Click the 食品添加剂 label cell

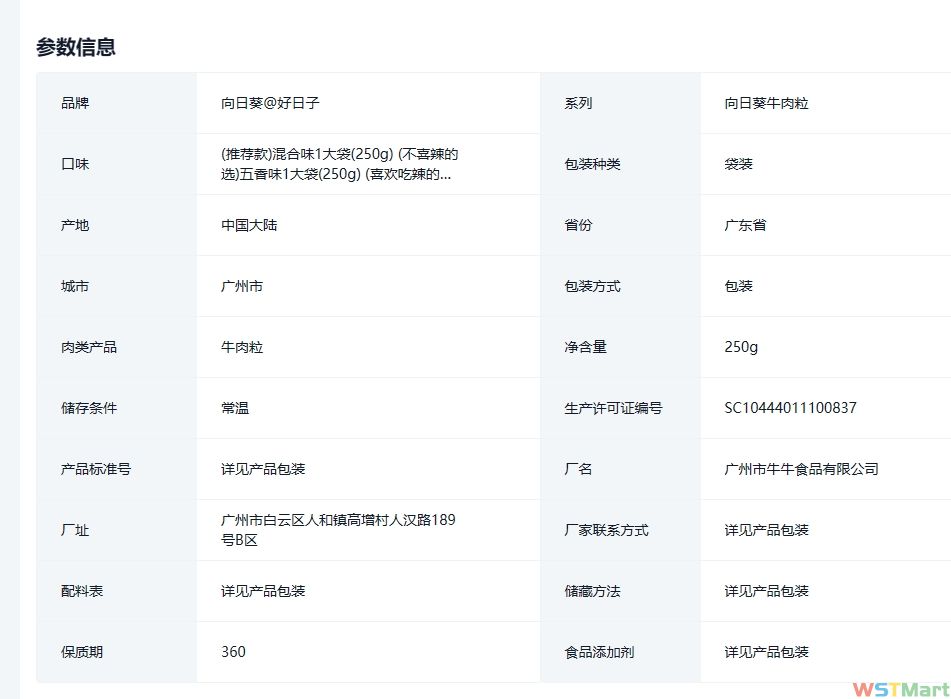coord(599,652)
